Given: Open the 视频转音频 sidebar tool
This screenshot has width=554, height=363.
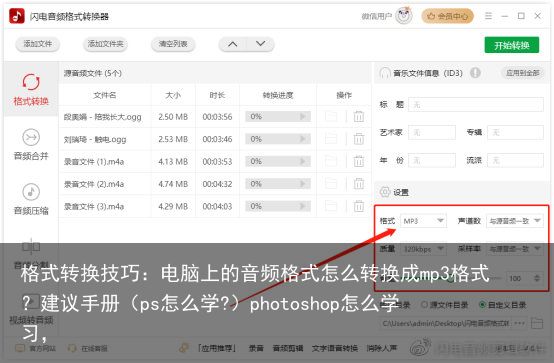Looking at the screenshot, I should (31, 309).
